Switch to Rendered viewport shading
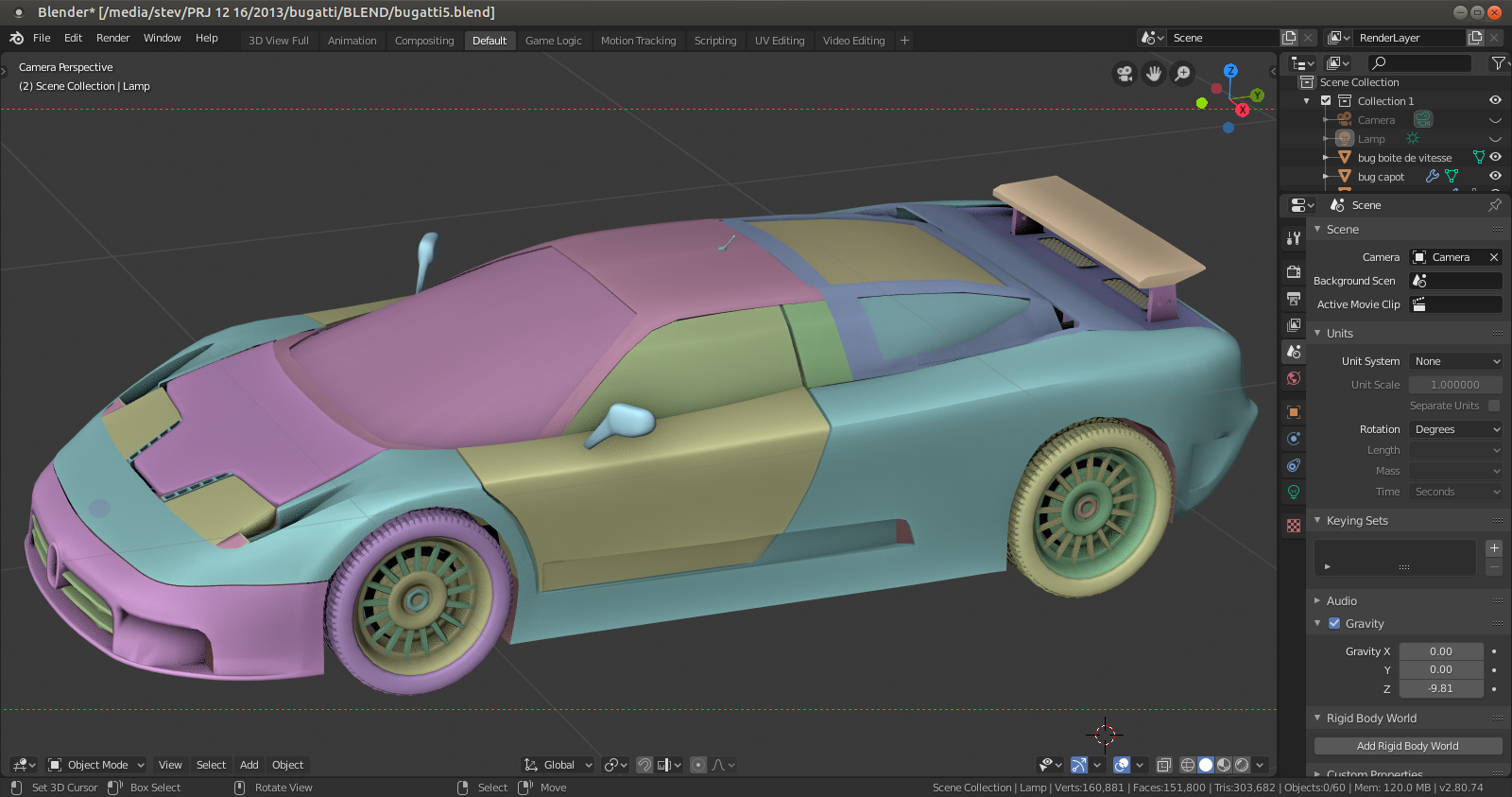This screenshot has height=797, width=1512. click(1242, 765)
